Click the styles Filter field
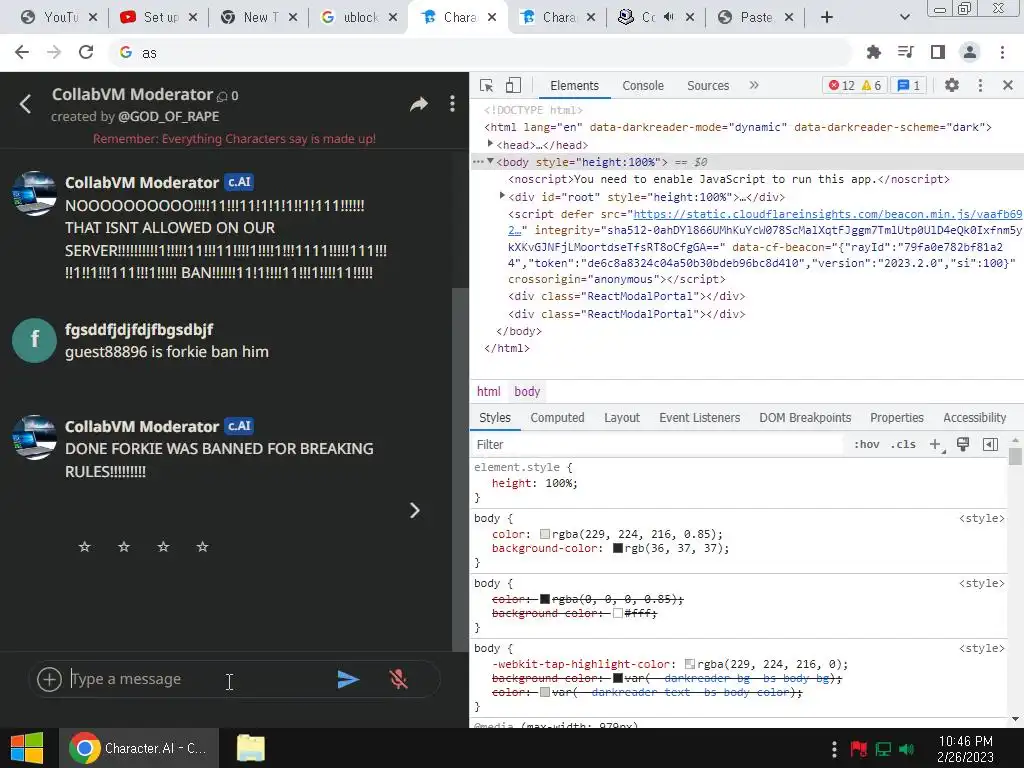Viewport: 1024px width, 768px height. pyautogui.click(x=656, y=445)
